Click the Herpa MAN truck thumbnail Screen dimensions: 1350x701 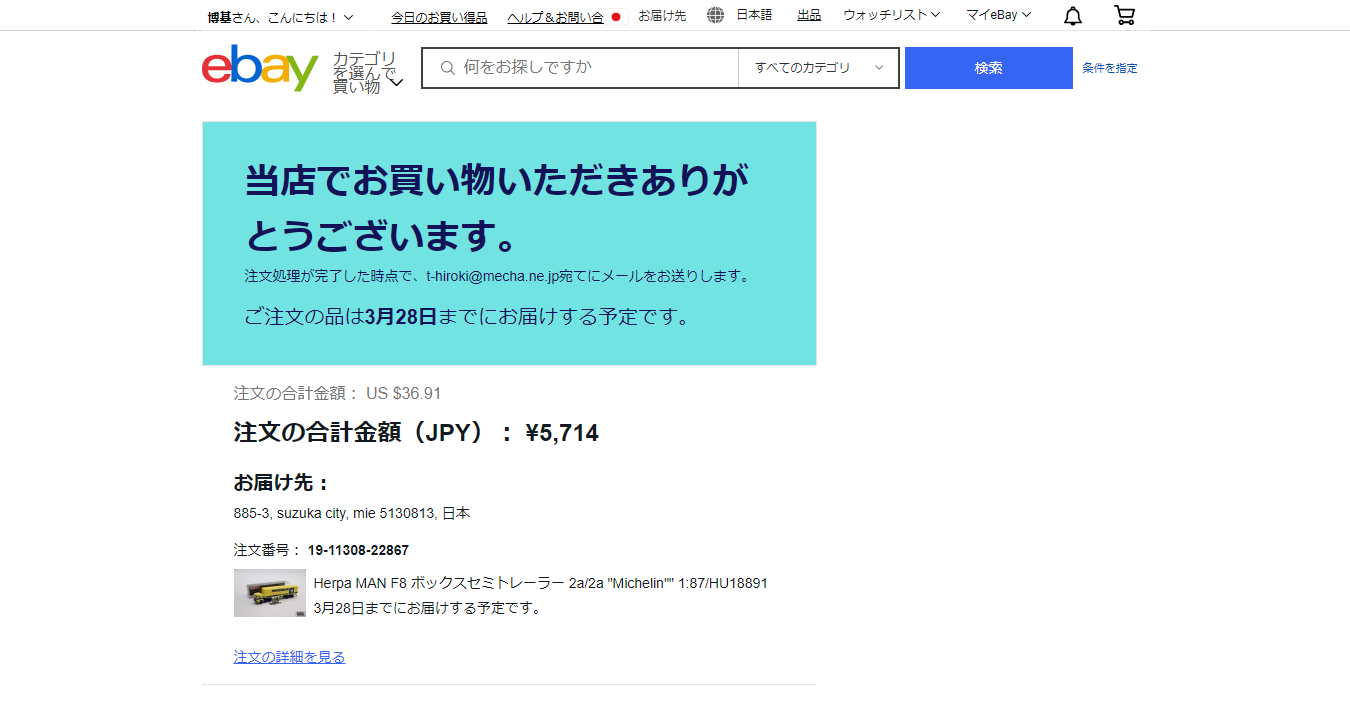[x=270, y=593]
